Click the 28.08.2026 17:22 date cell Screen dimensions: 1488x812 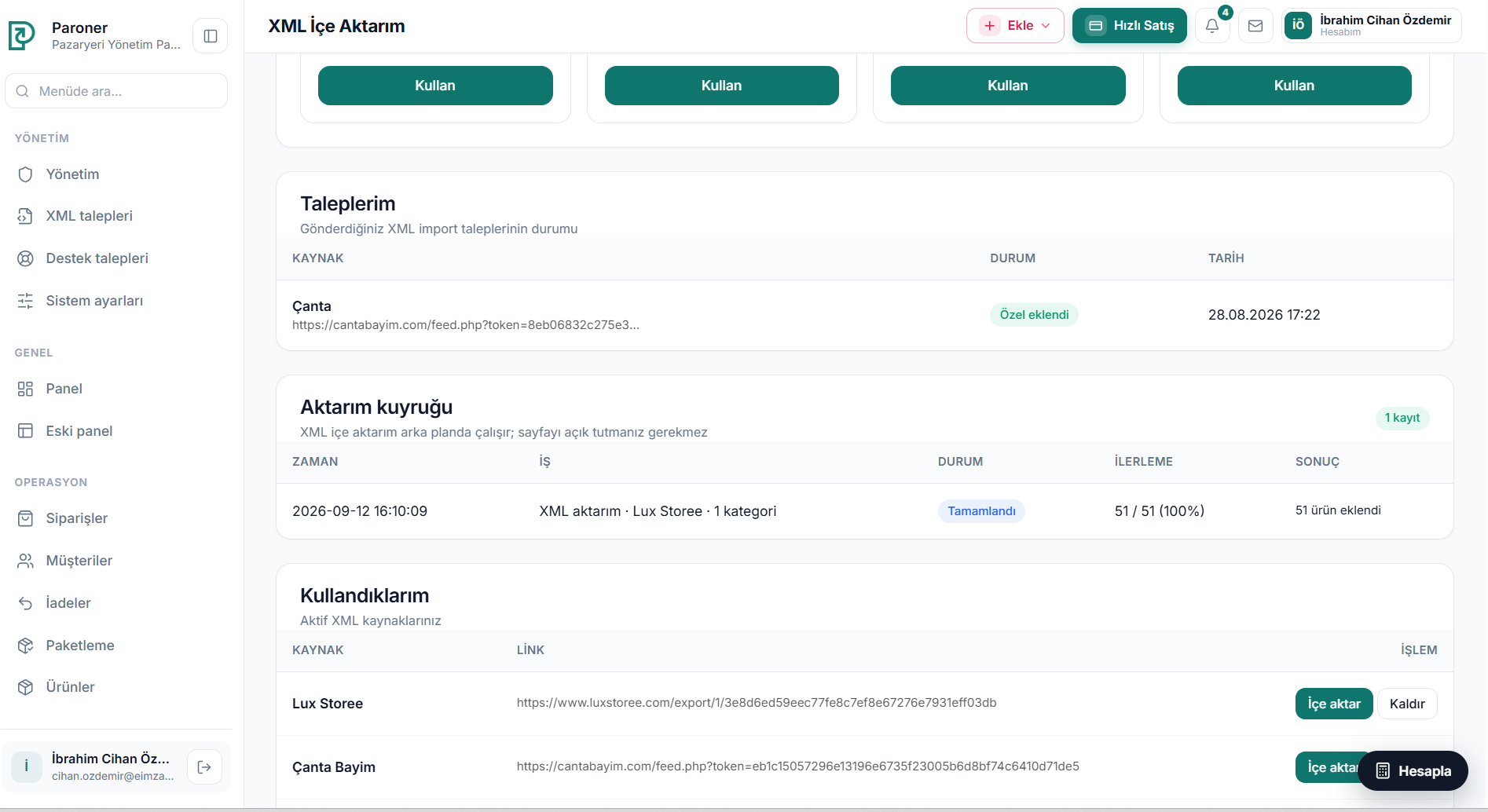[x=1264, y=315]
